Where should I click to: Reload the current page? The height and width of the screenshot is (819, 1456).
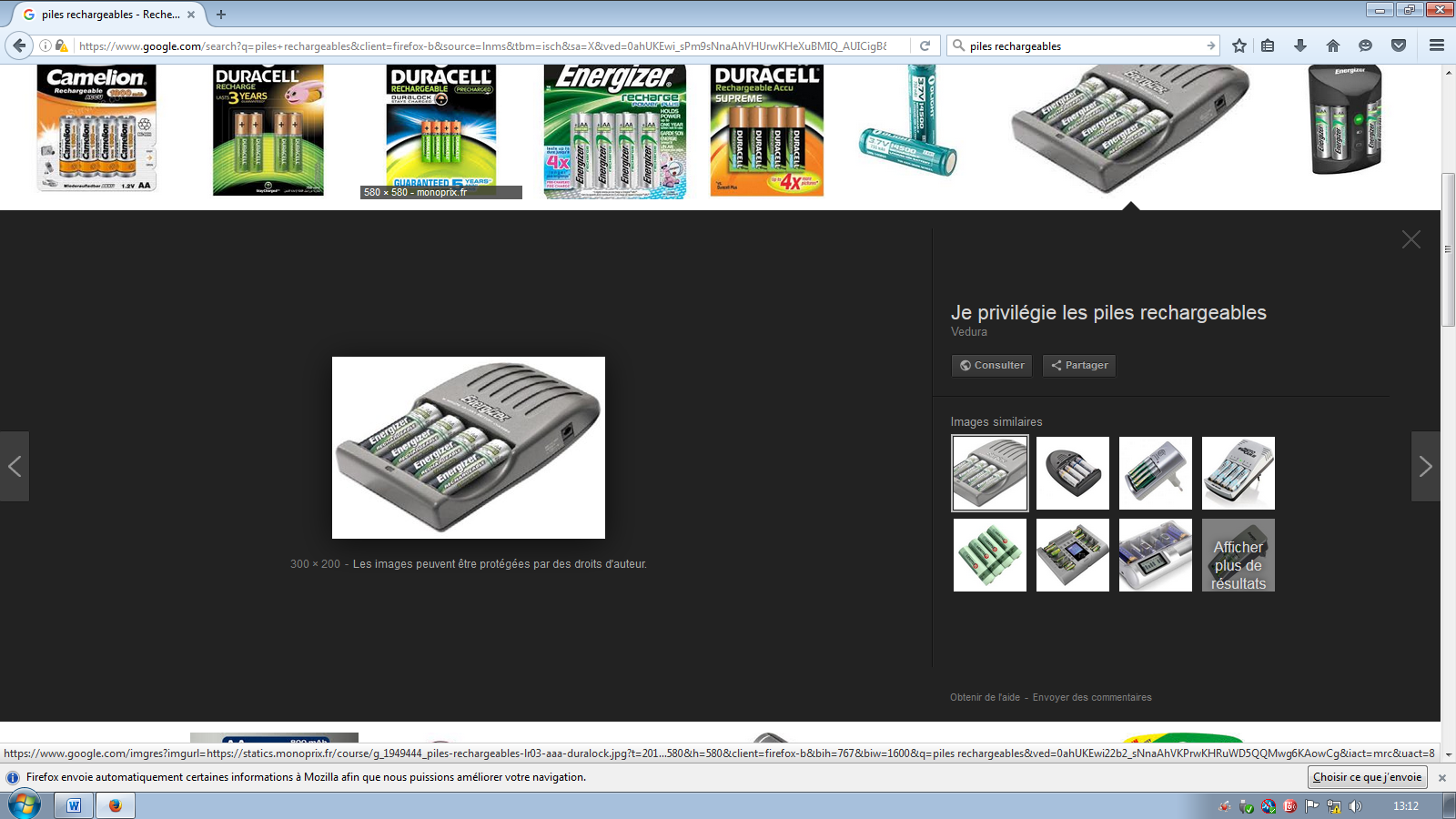pyautogui.click(x=925, y=45)
